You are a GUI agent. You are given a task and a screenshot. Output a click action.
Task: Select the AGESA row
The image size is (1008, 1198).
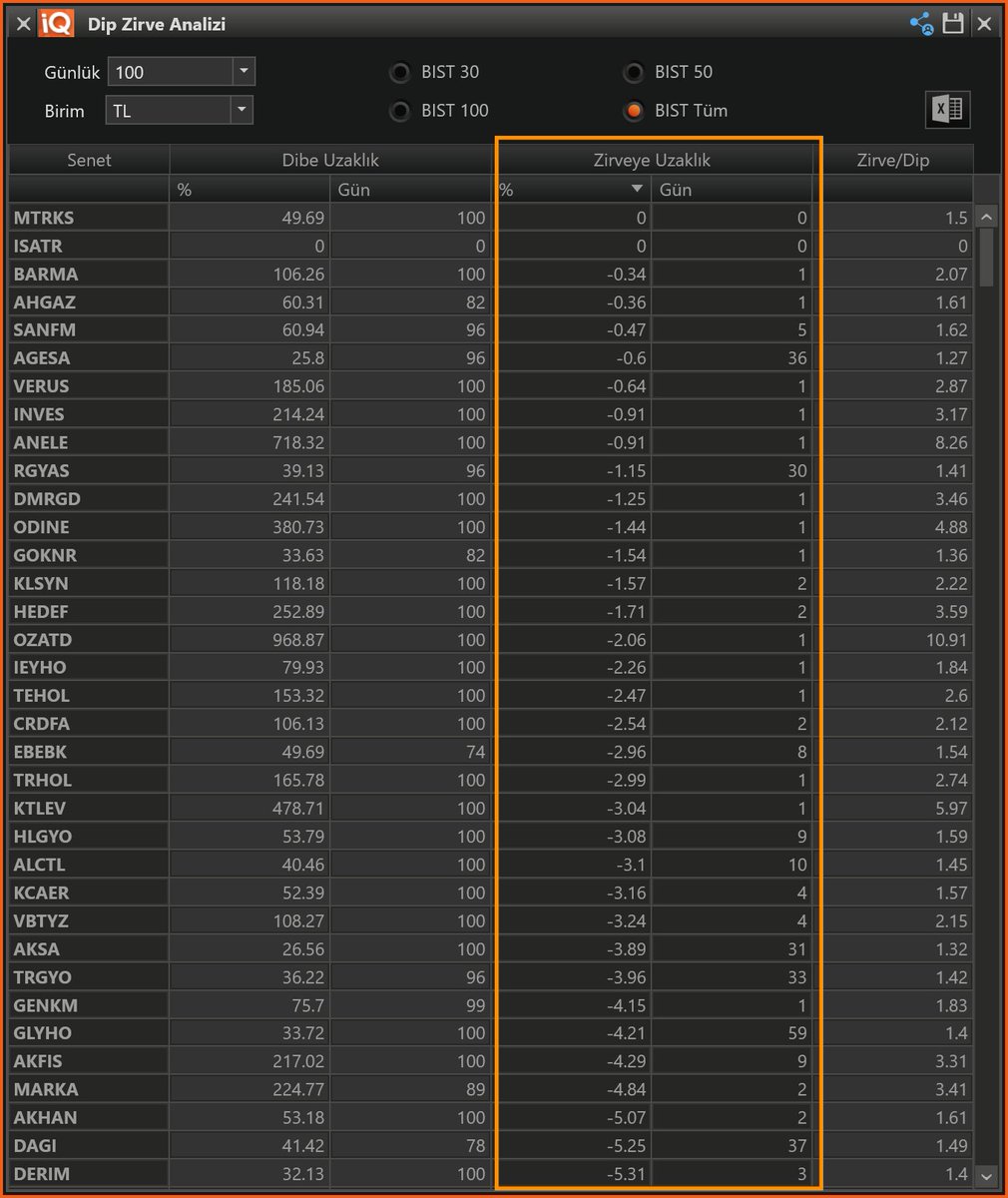click(x=491, y=358)
